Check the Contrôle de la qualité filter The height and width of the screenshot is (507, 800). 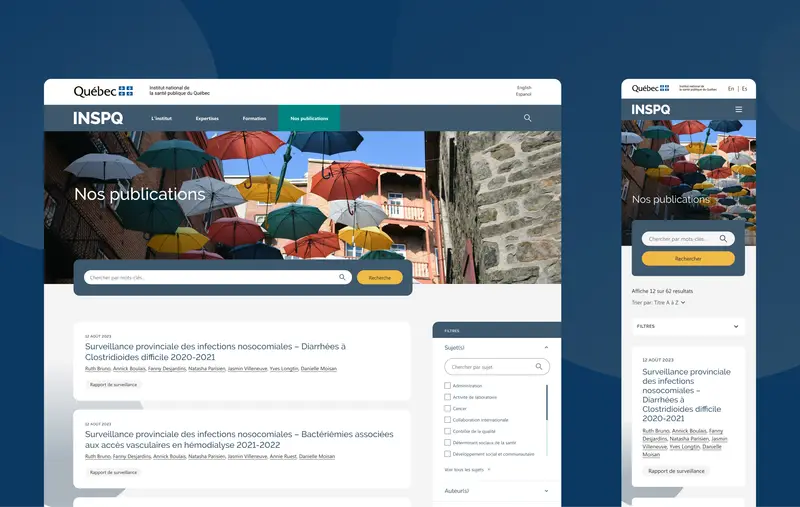click(x=447, y=431)
